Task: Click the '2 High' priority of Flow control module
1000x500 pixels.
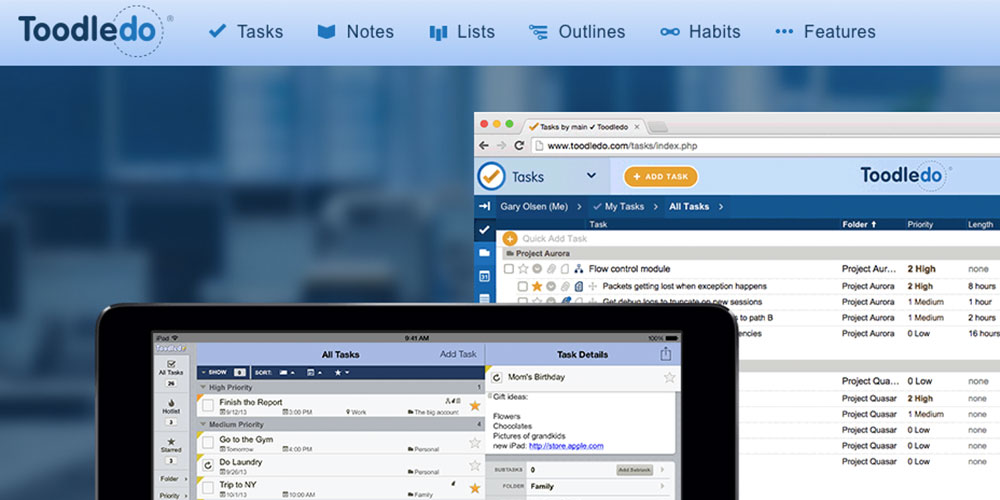Action: coord(920,269)
